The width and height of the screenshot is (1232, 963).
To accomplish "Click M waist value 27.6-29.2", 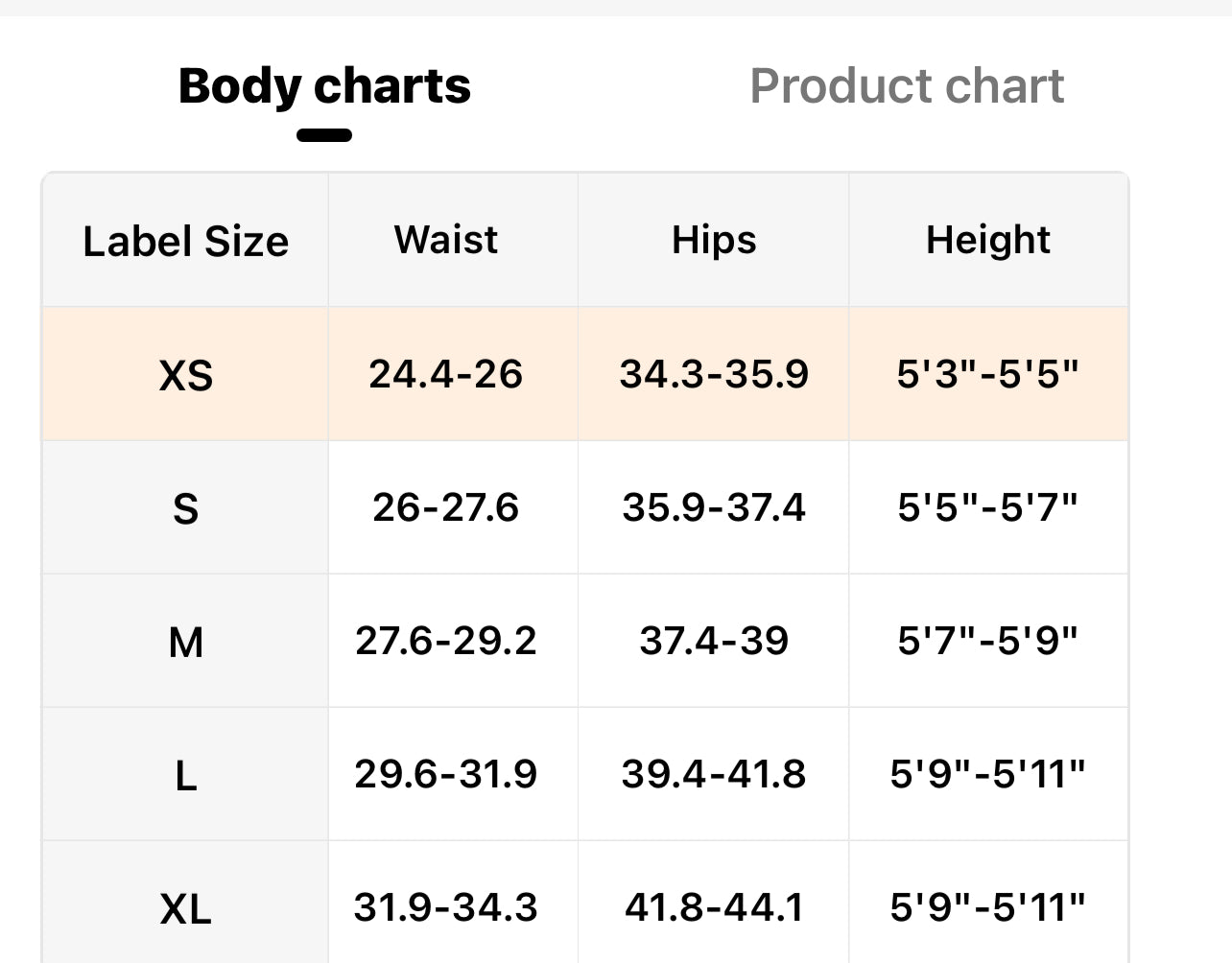I will (x=446, y=641).
